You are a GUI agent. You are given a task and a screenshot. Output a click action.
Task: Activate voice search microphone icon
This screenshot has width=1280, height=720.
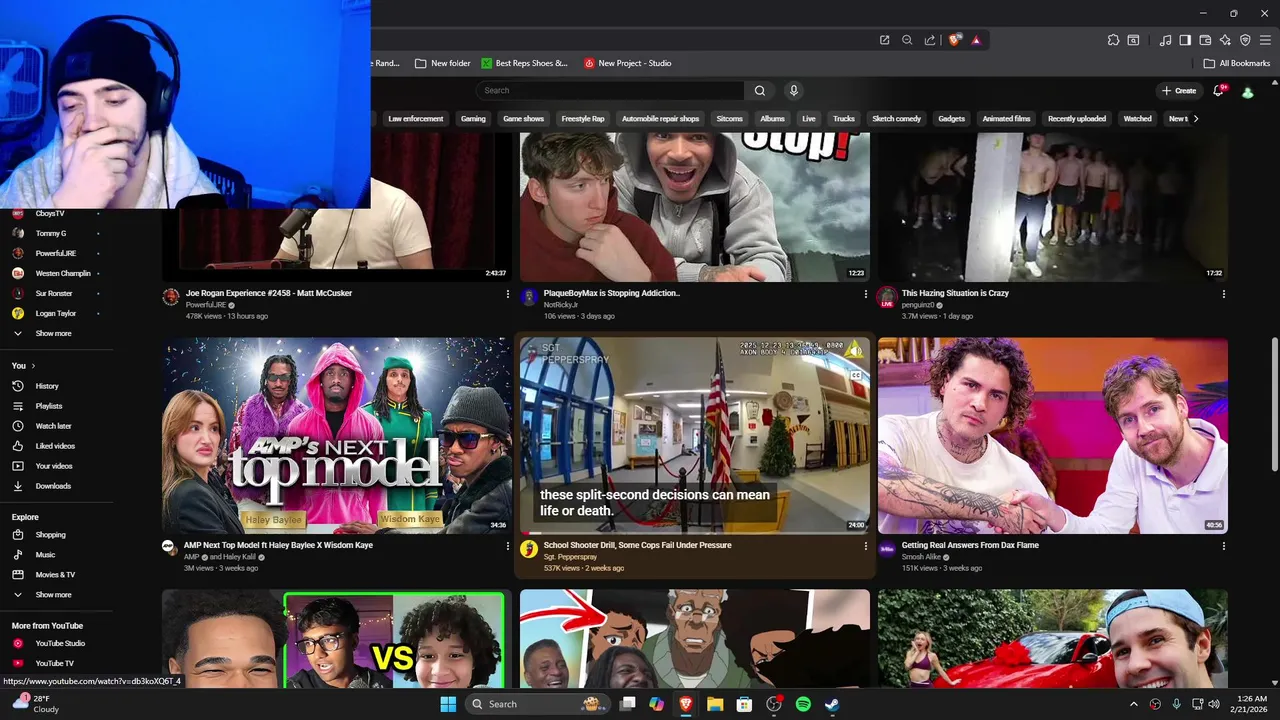[794, 91]
